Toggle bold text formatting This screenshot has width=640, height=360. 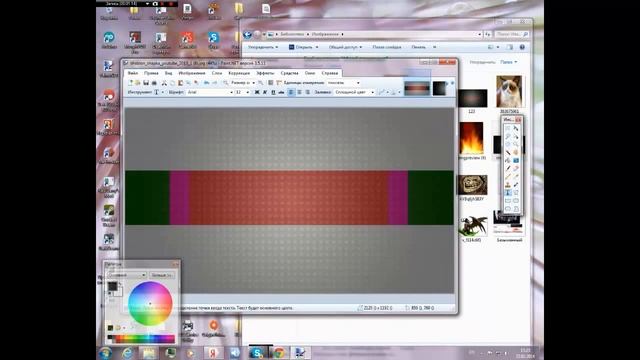click(x=257, y=92)
